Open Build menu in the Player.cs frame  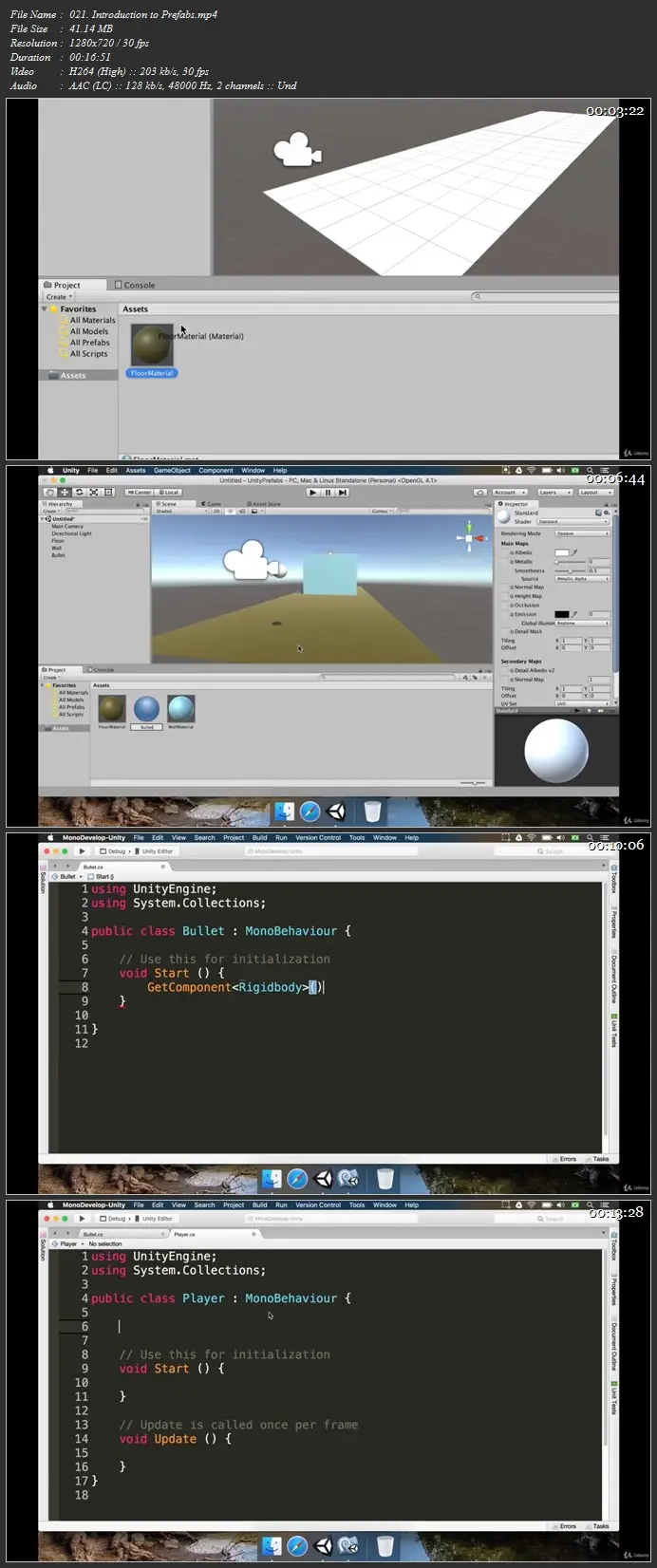click(259, 1204)
